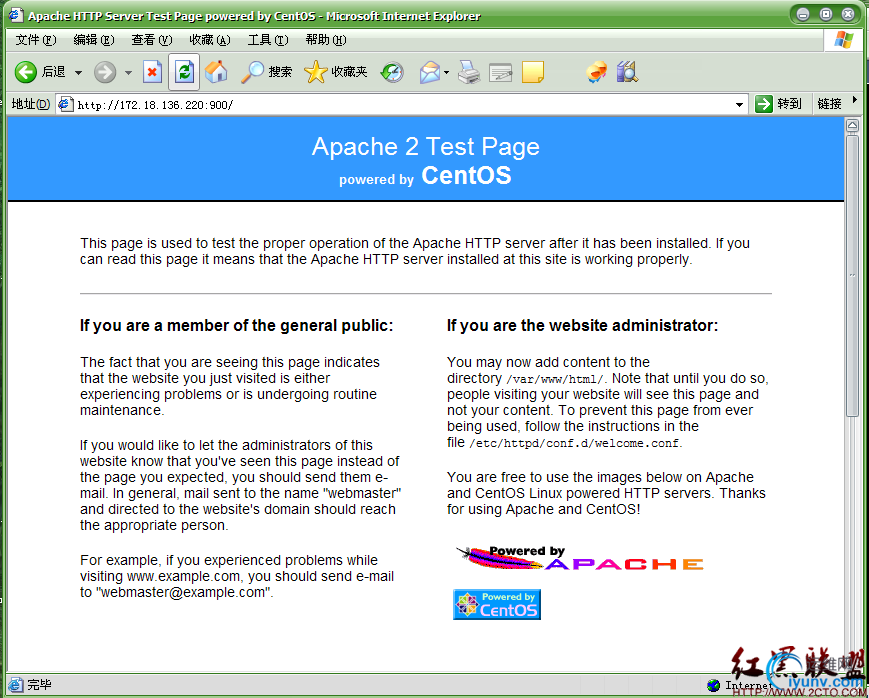Click the Internet zone globe icon
Image resolution: width=869 pixels, height=698 pixels.
click(714, 686)
